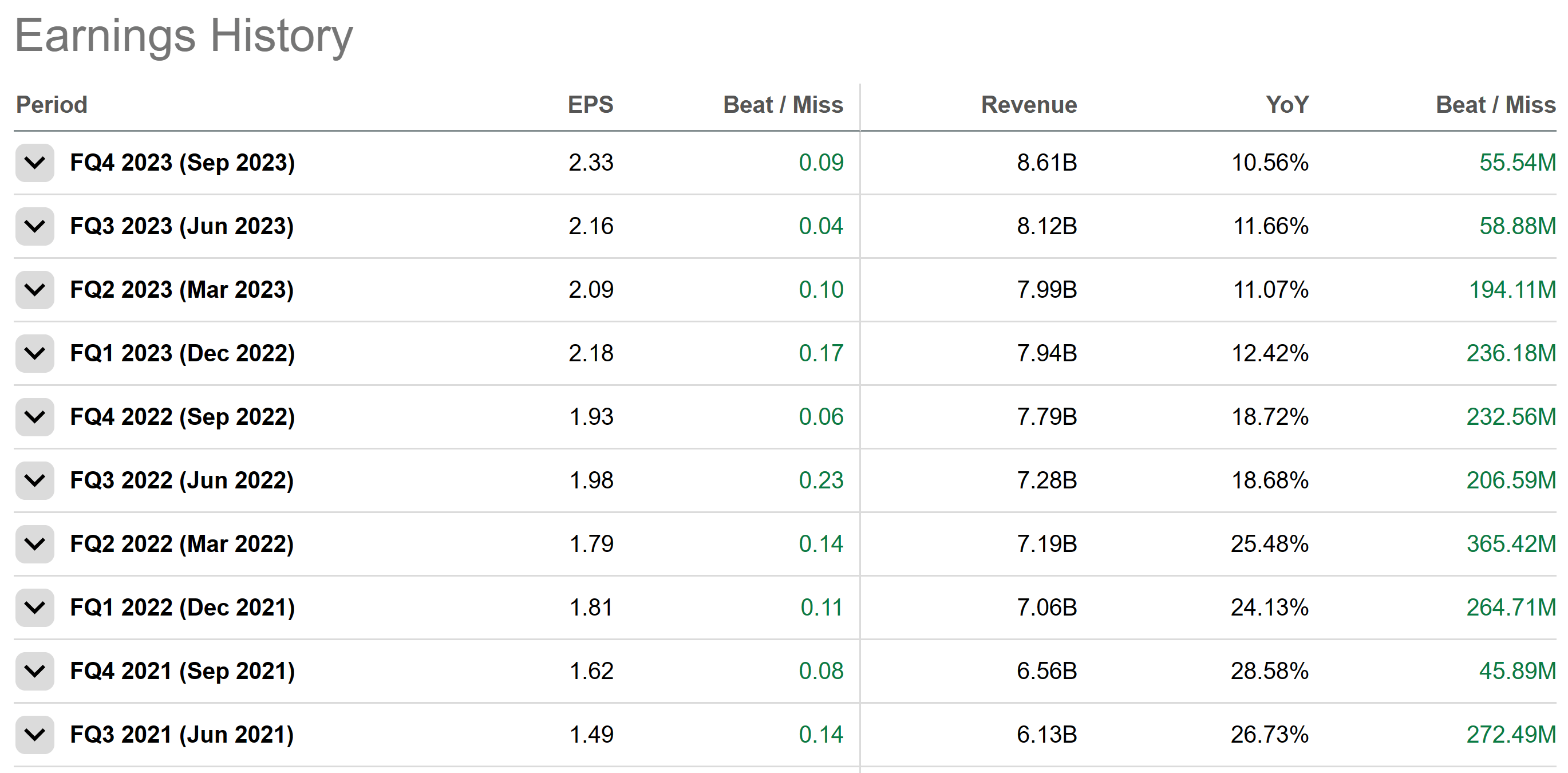Click the 0.23 EPS beat value
The height and width of the screenshot is (773, 1568).
click(820, 480)
